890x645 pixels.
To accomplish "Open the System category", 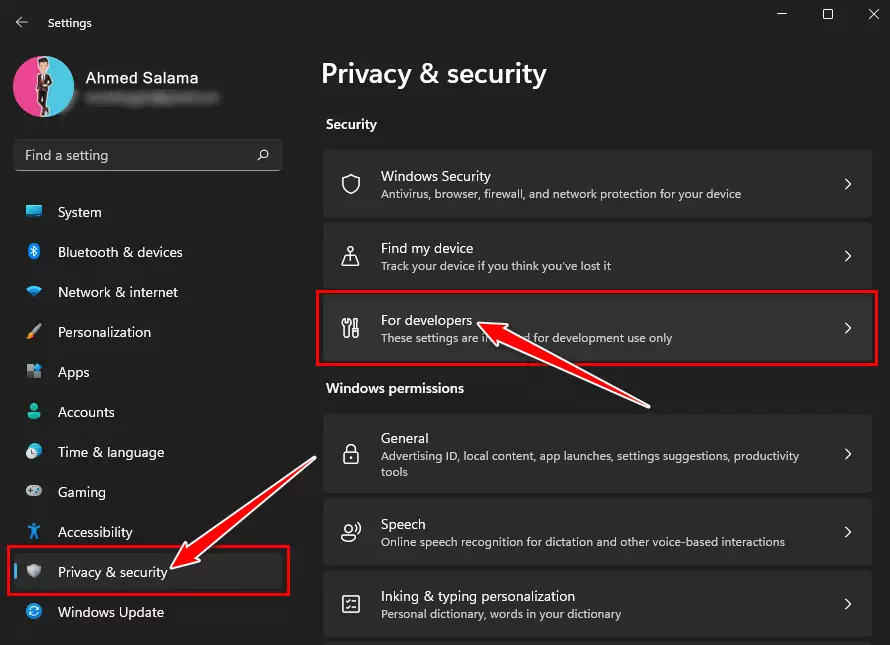I will pyautogui.click(x=148, y=212).
